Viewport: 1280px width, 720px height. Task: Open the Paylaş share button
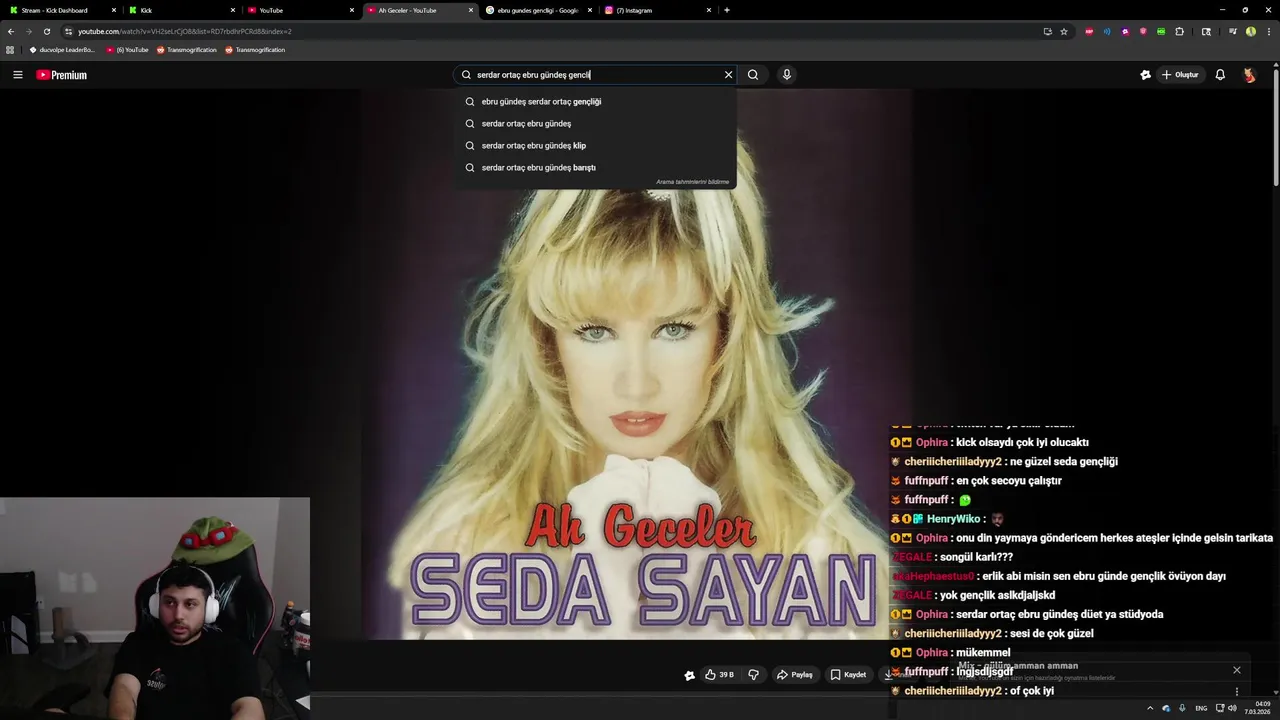[795, 675]
